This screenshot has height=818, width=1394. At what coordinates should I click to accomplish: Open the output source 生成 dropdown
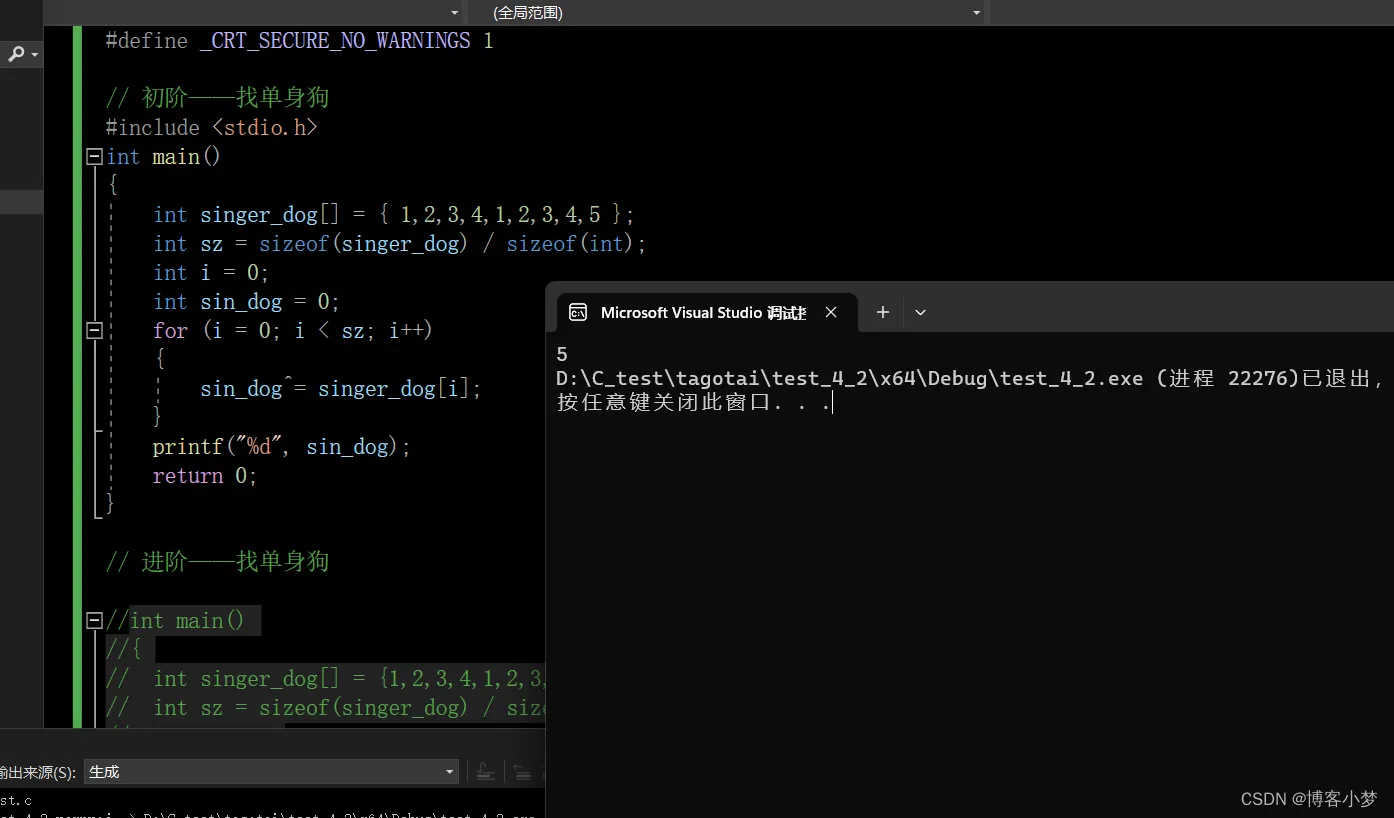[449, 772]
